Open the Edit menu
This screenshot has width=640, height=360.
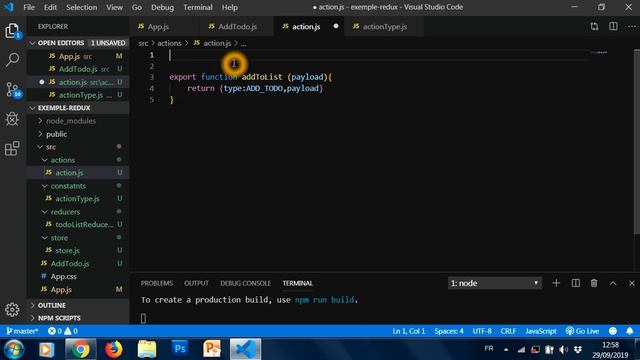click(x=51, y=7)
